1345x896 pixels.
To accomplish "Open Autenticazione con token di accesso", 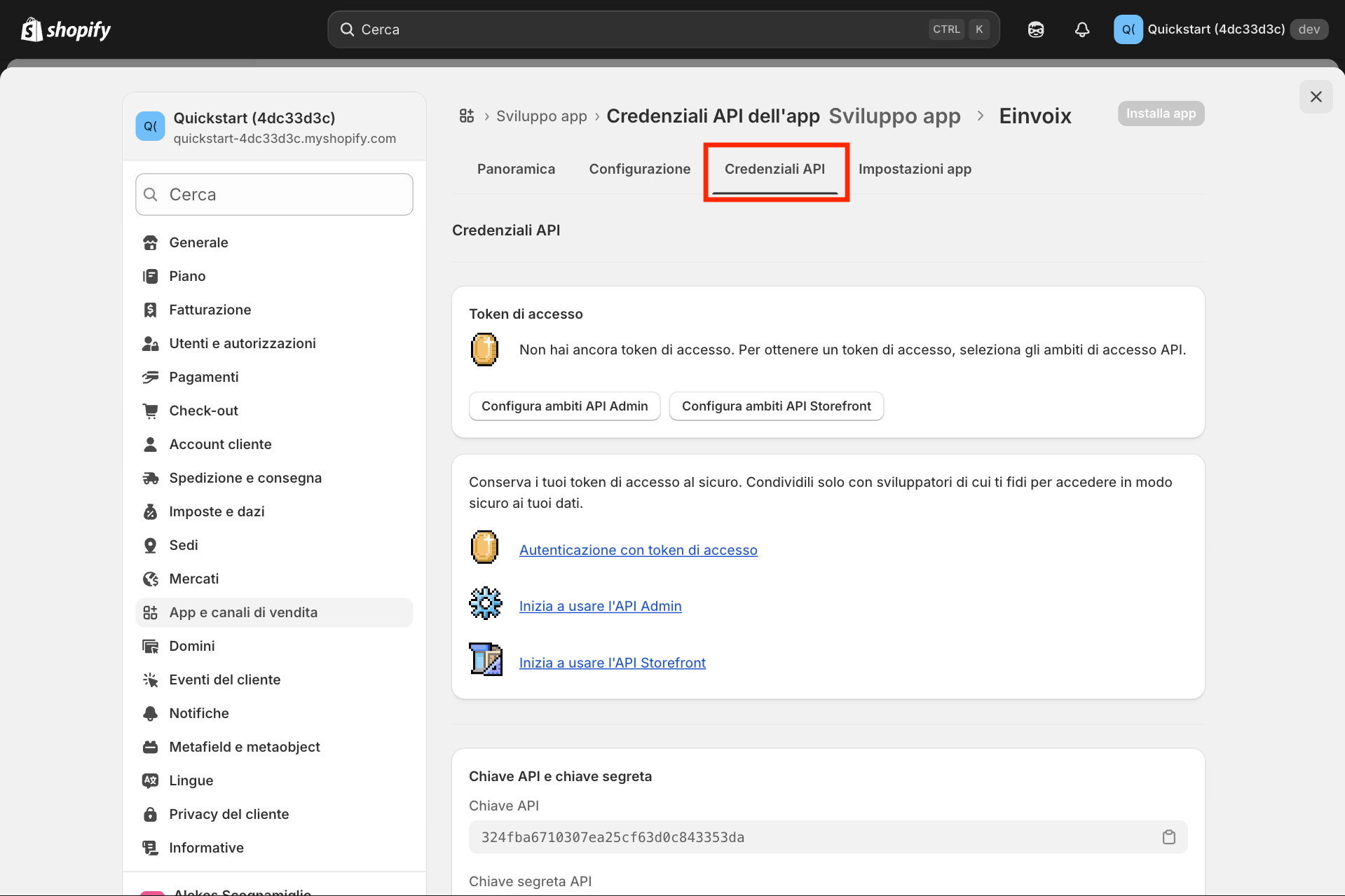I will click(637, 550).
